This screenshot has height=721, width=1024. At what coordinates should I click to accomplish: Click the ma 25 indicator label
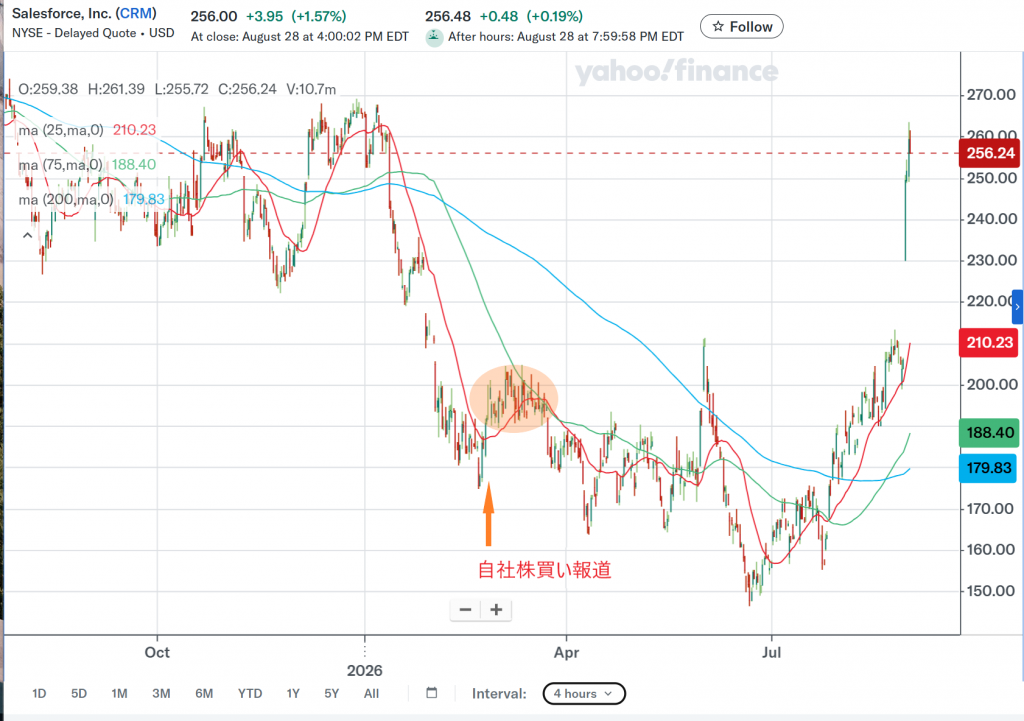tap(61, 130)
